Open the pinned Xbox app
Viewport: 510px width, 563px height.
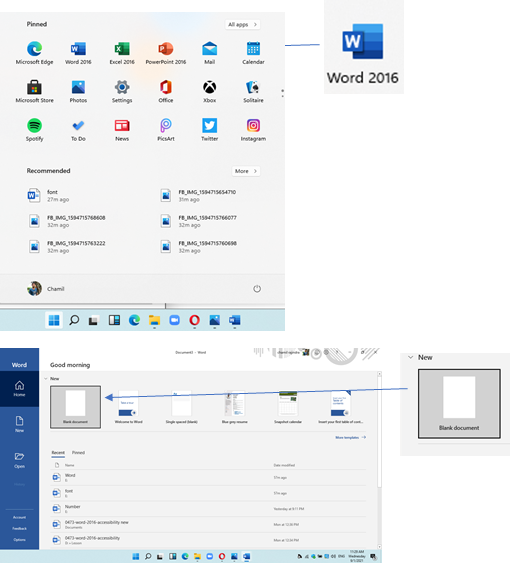click(209, 91)
